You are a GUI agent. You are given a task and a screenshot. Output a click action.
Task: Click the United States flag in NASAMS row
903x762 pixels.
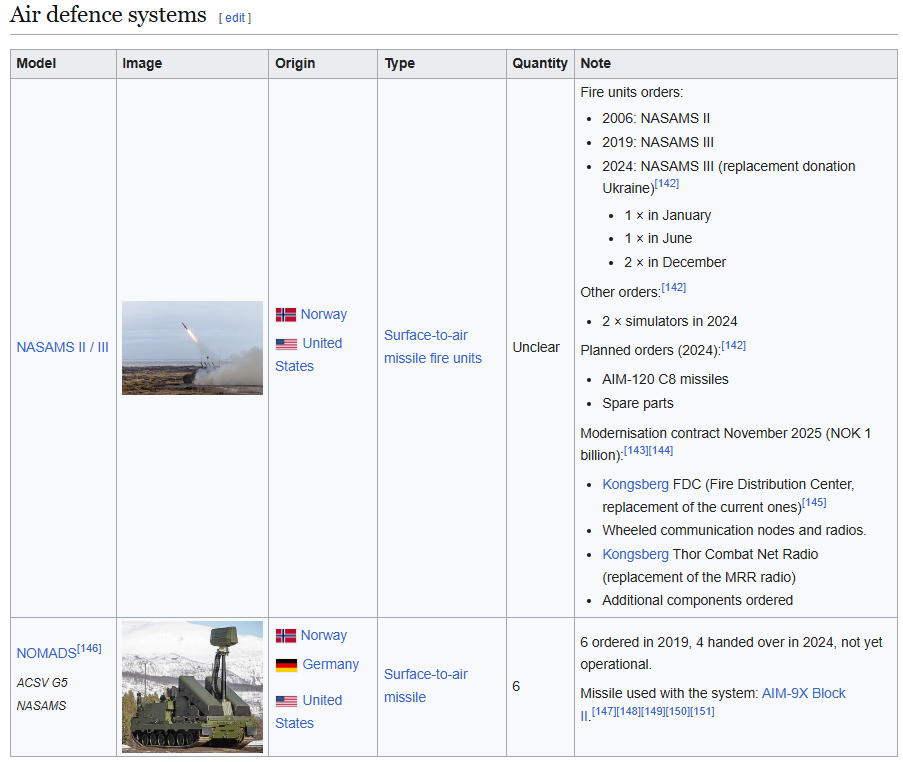click(286, 343)
